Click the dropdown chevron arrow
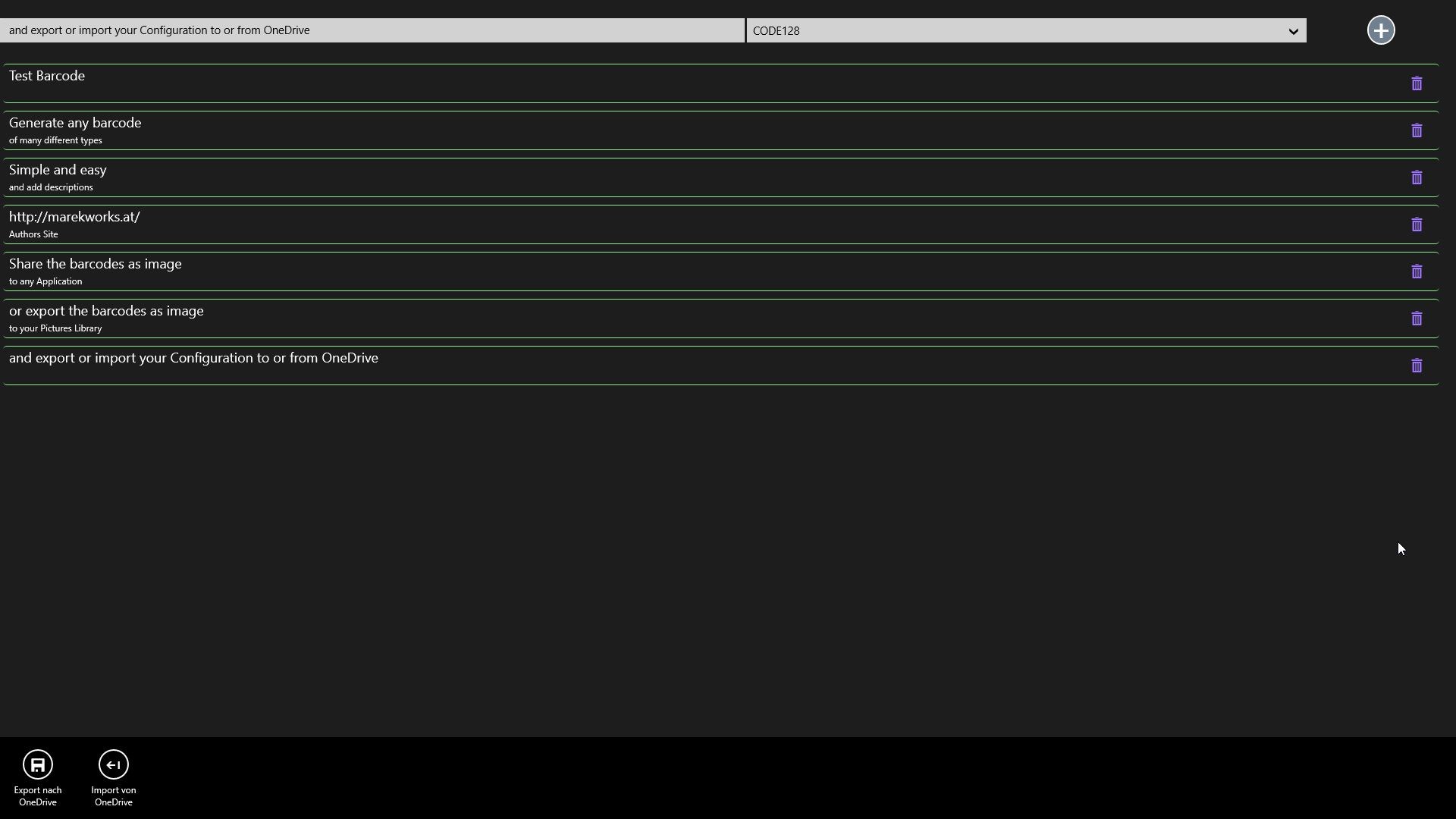 (x=1293, y=31)
